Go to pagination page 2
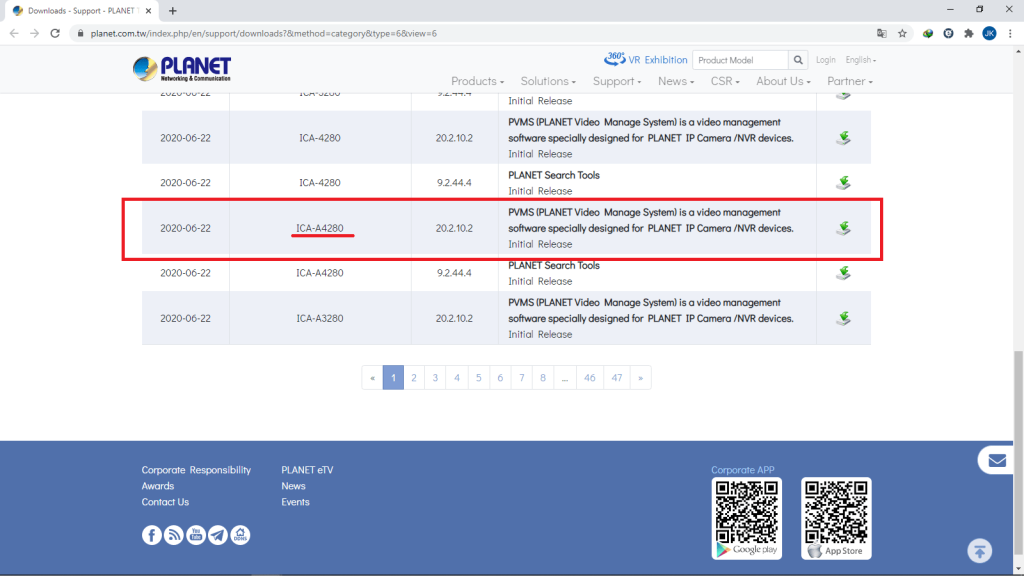Screen dimensions: 1024x577 point(414,378)
